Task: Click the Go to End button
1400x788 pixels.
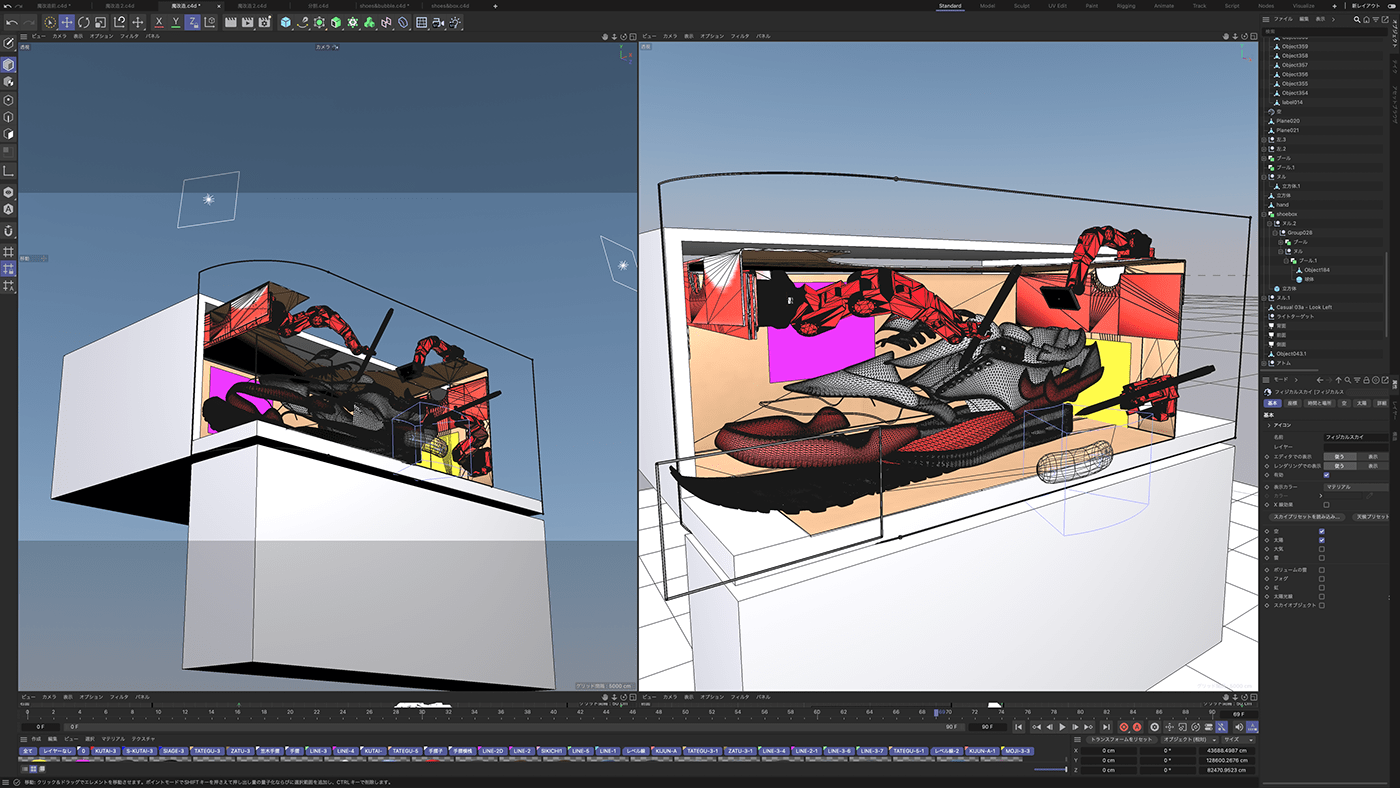Action: pos(1106,727)
